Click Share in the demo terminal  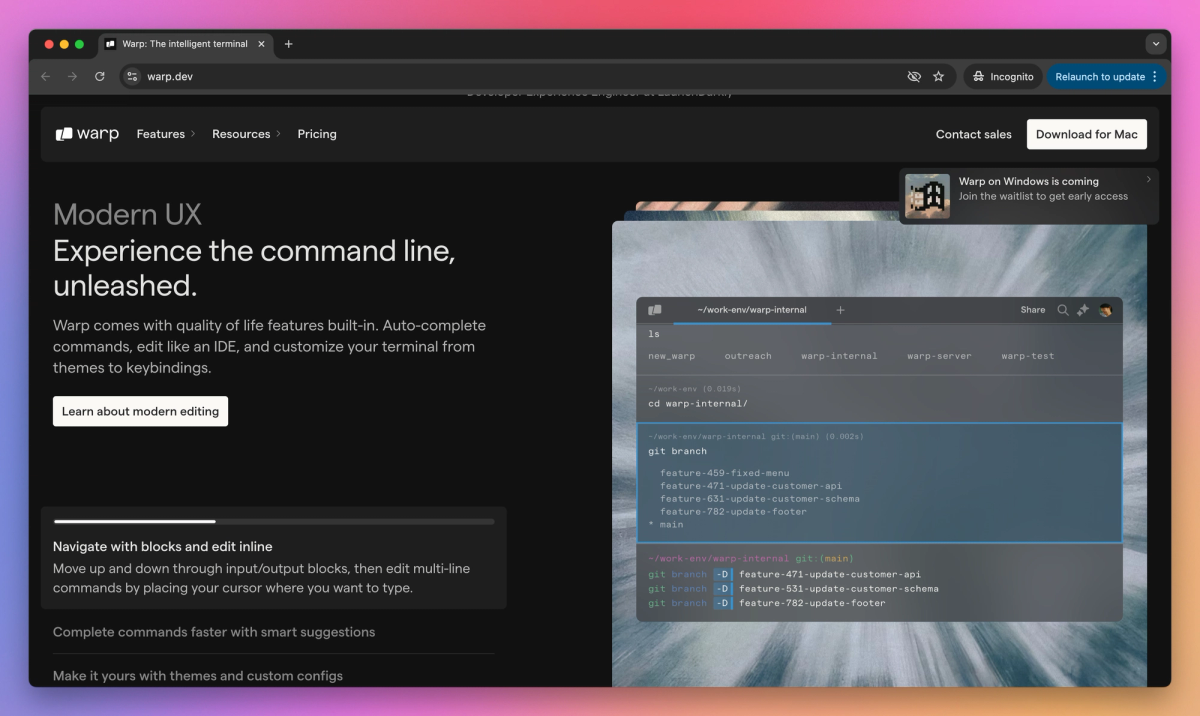[x=1033, y=310]
